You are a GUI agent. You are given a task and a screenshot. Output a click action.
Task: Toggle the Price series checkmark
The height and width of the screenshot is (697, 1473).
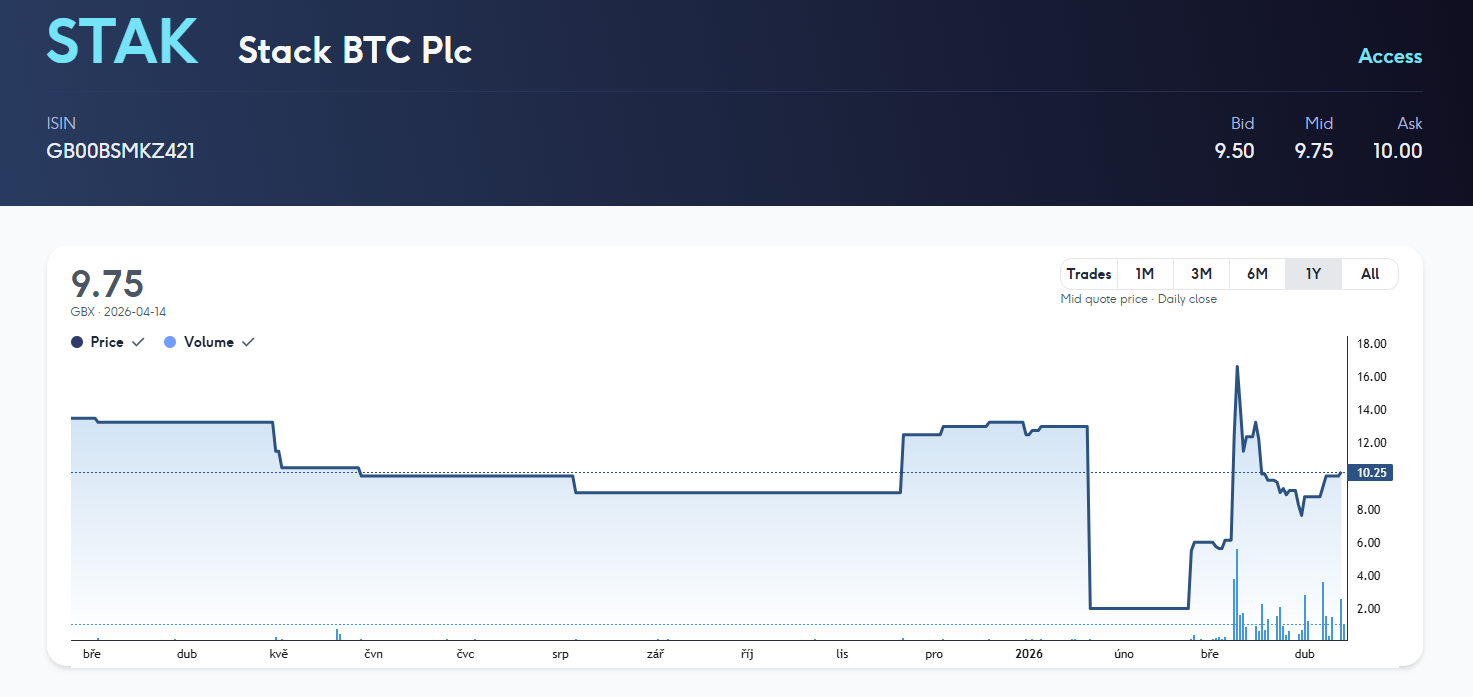(x=138, y=342)
